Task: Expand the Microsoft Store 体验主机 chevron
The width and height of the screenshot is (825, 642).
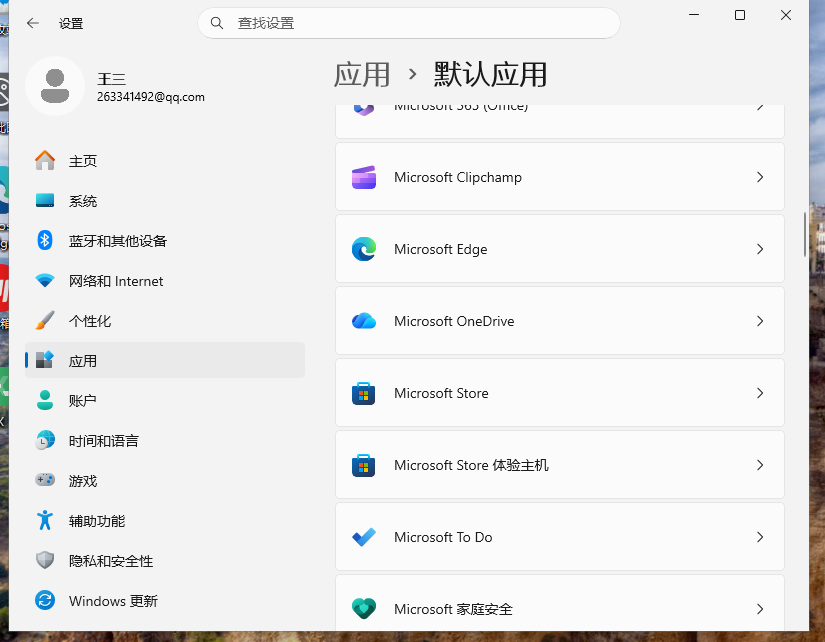Action: [x=760, y=465]
